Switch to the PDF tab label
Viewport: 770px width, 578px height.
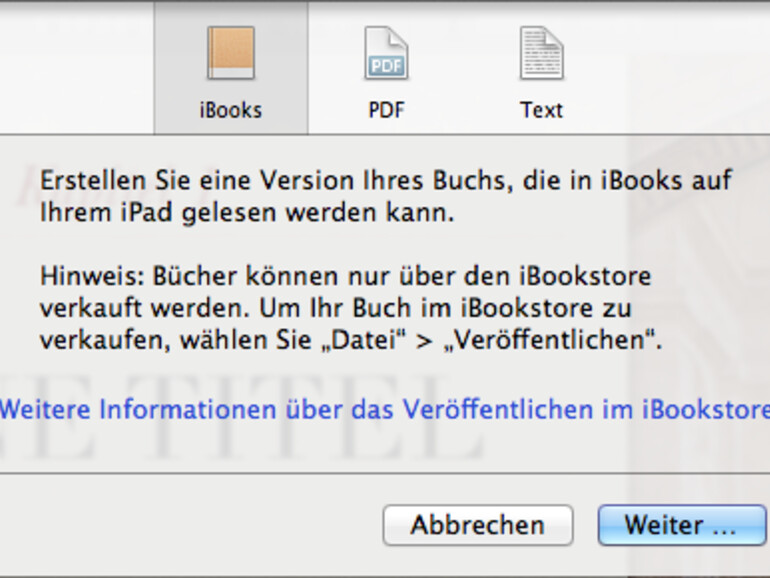click(x=386, y=110)
